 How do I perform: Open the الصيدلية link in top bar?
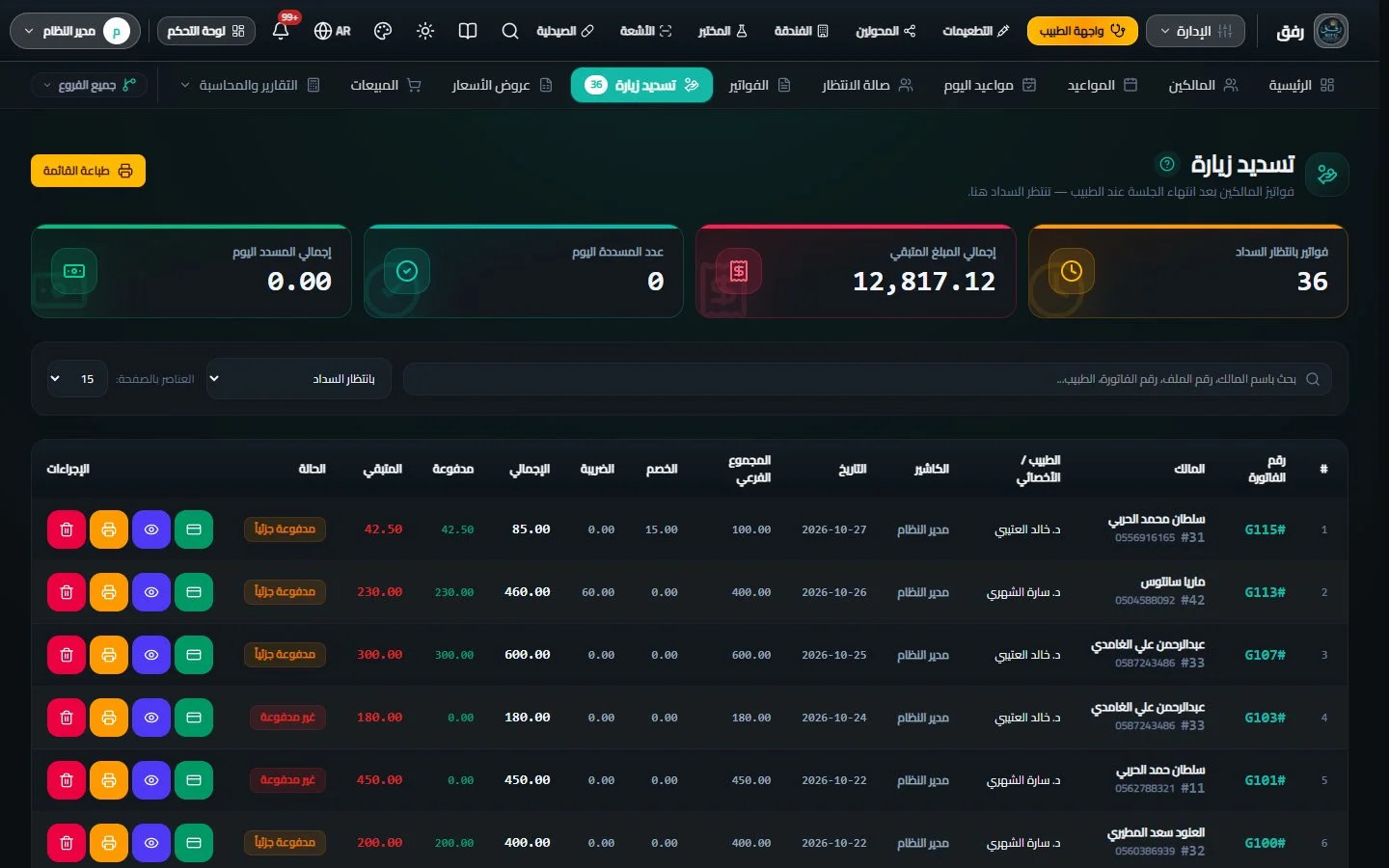(565, 31)
